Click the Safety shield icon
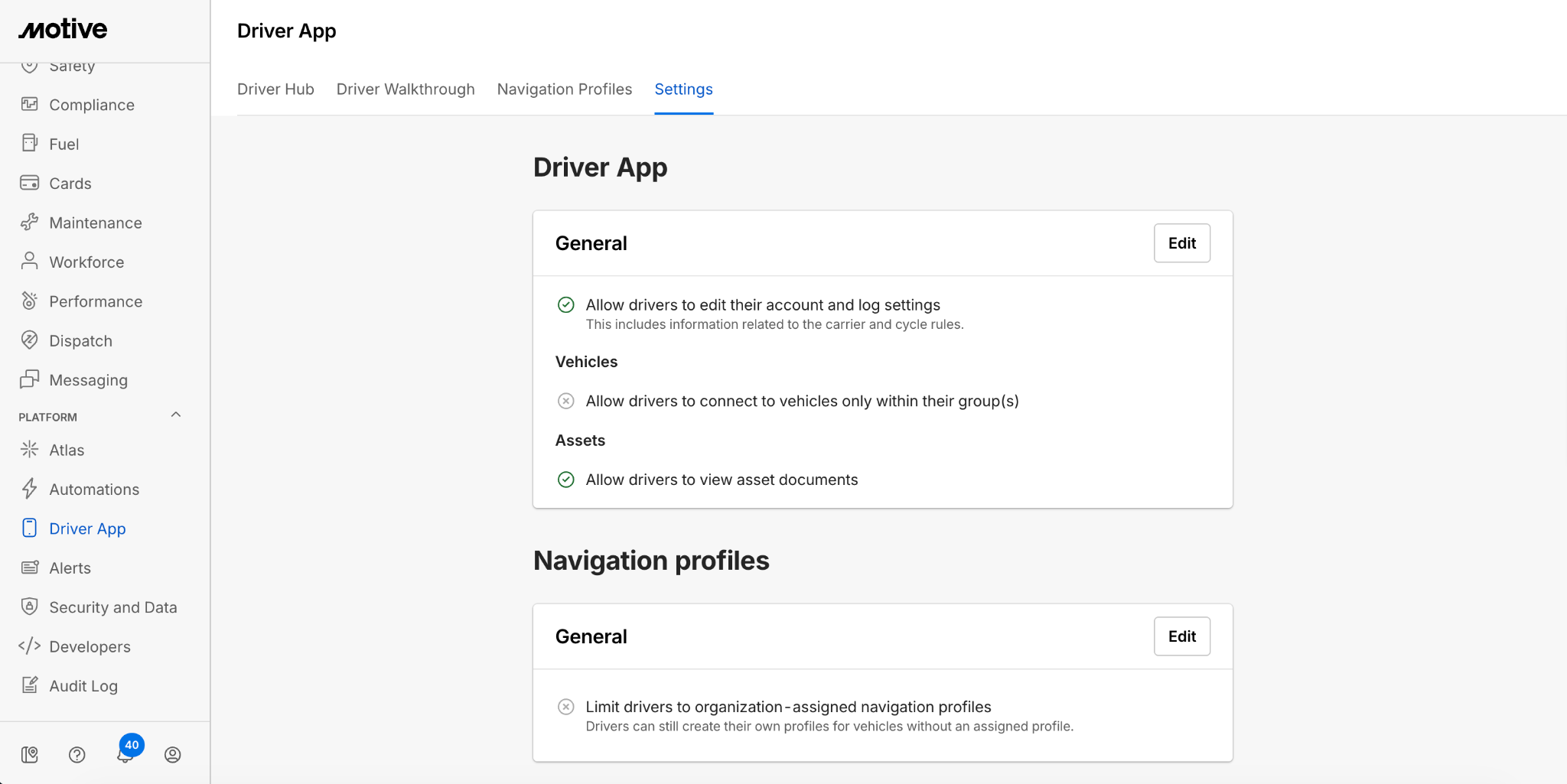This screenshot has width=1567, height=784. pos(30,67)
